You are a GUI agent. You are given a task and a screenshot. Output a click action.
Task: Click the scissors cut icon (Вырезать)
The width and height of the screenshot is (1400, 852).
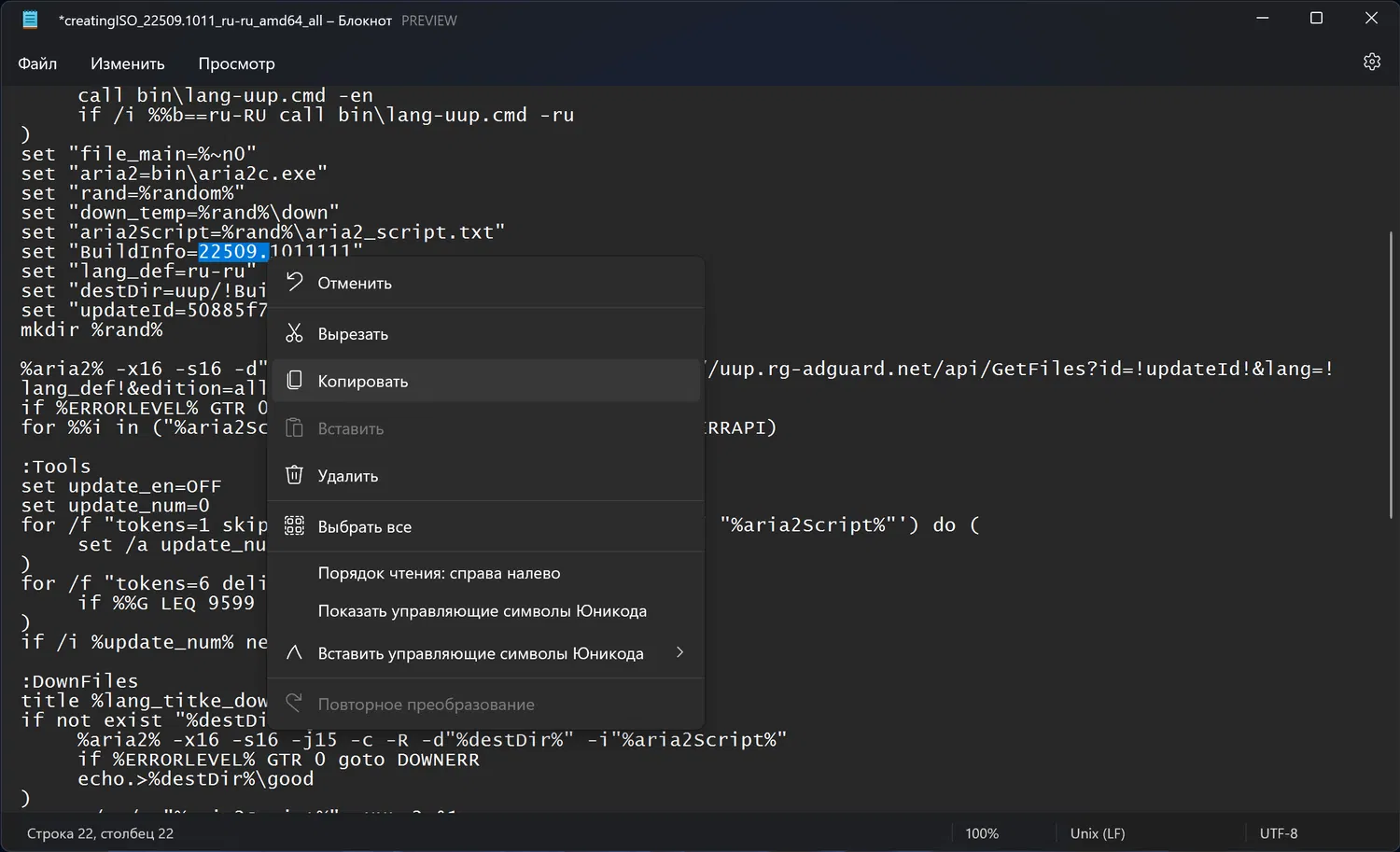295,333
